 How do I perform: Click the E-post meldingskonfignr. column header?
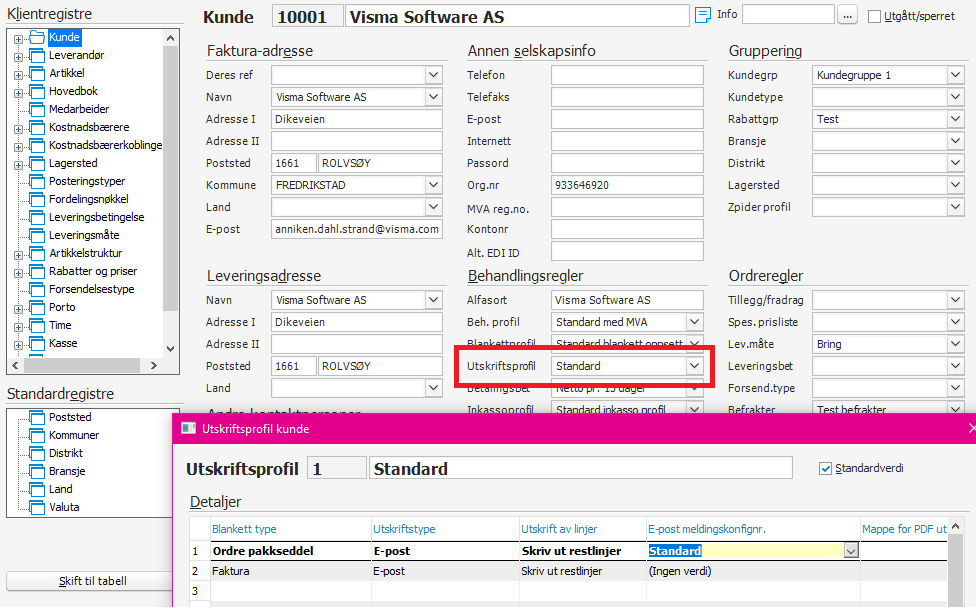[x=706, y=529]
